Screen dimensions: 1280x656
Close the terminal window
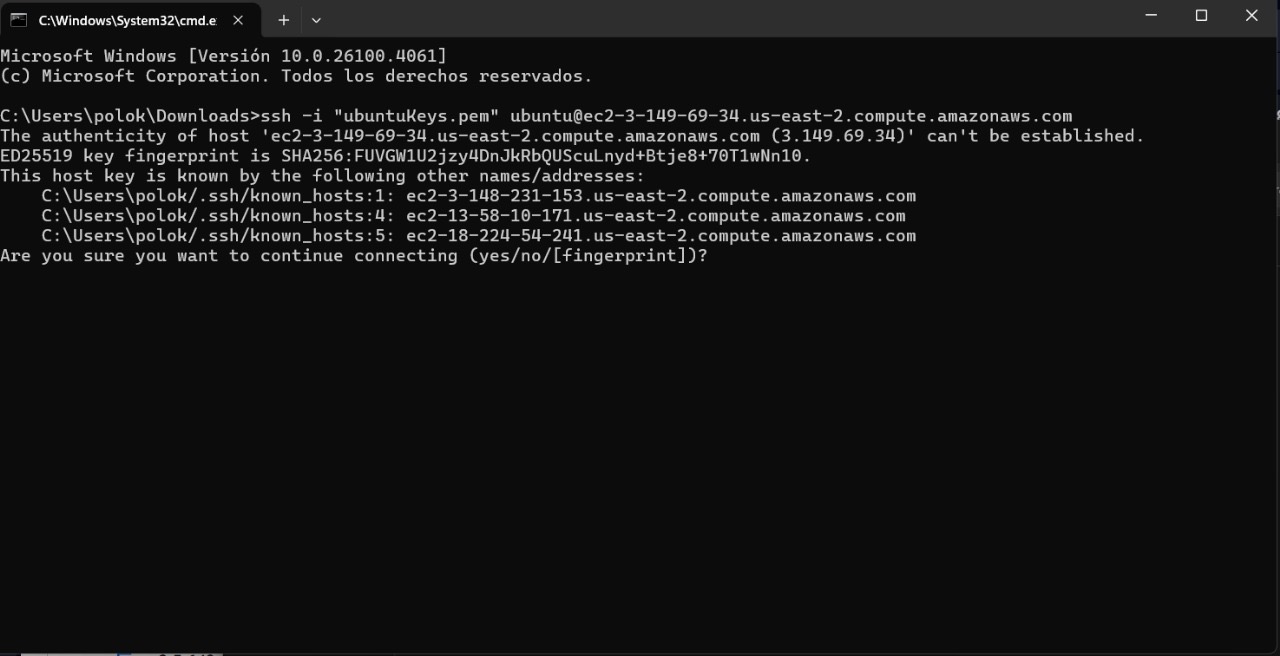1251,16
